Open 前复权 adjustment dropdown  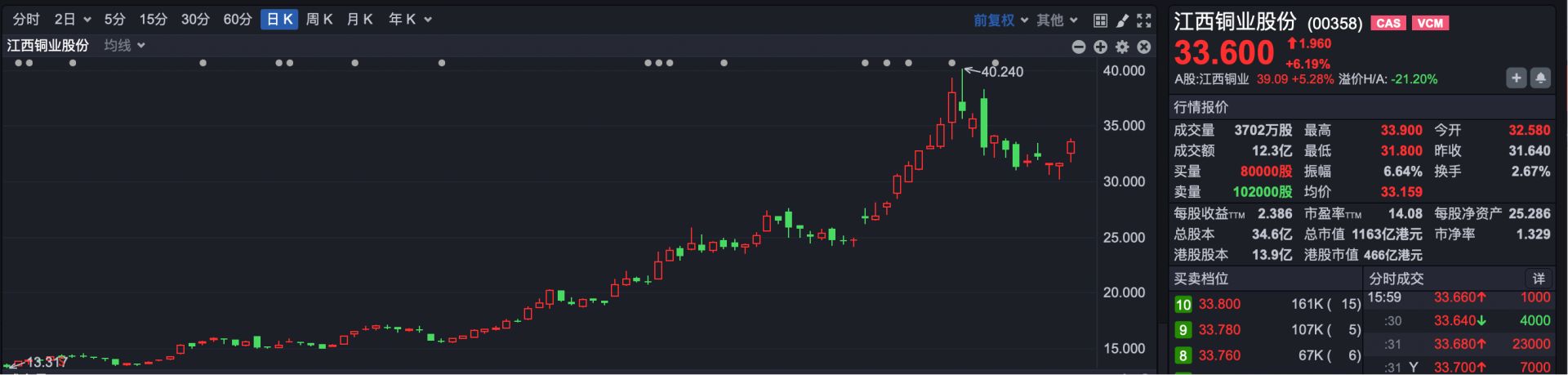[1000, 20]
